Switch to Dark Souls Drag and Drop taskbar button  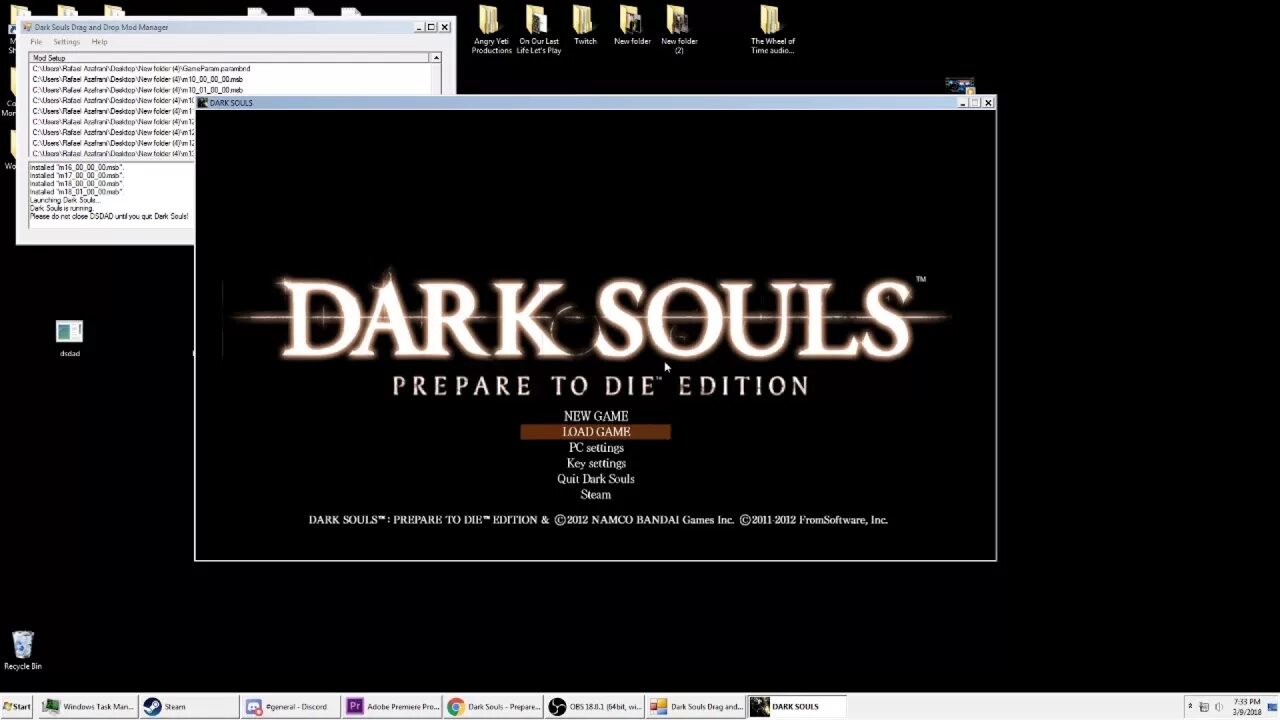(696, 706)
